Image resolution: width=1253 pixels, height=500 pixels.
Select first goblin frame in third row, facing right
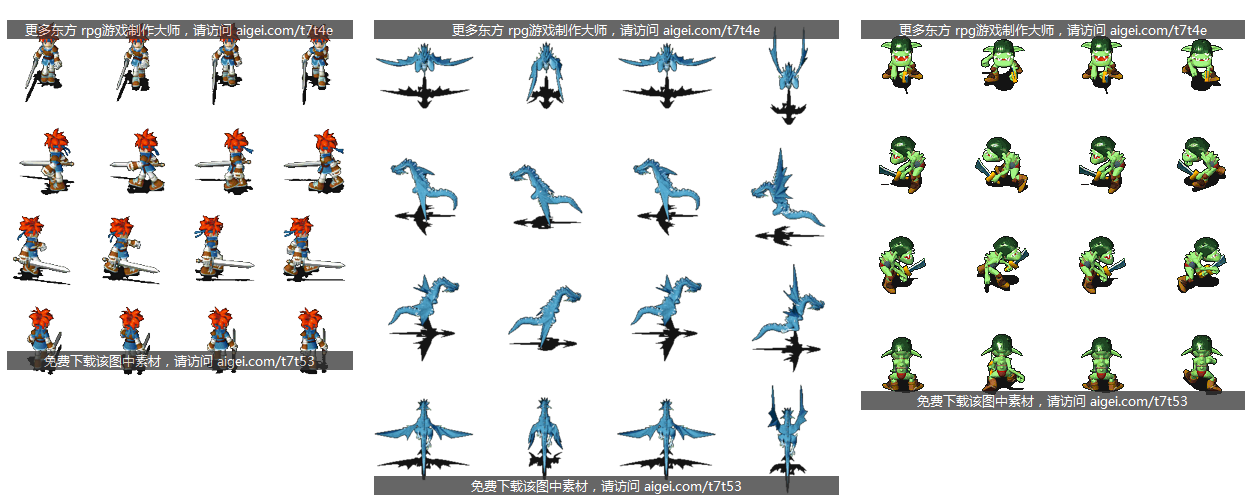click(x=902, y=264)
